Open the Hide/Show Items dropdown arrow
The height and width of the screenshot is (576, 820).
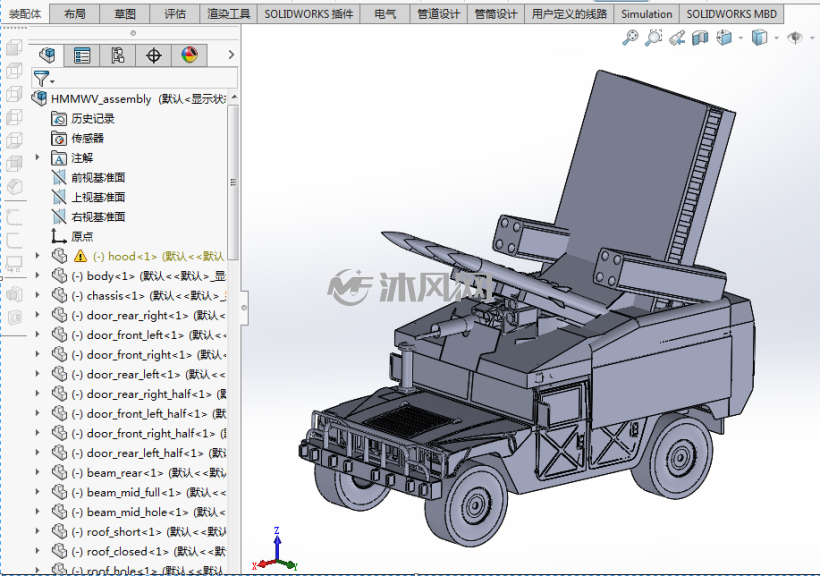point(812,38)
